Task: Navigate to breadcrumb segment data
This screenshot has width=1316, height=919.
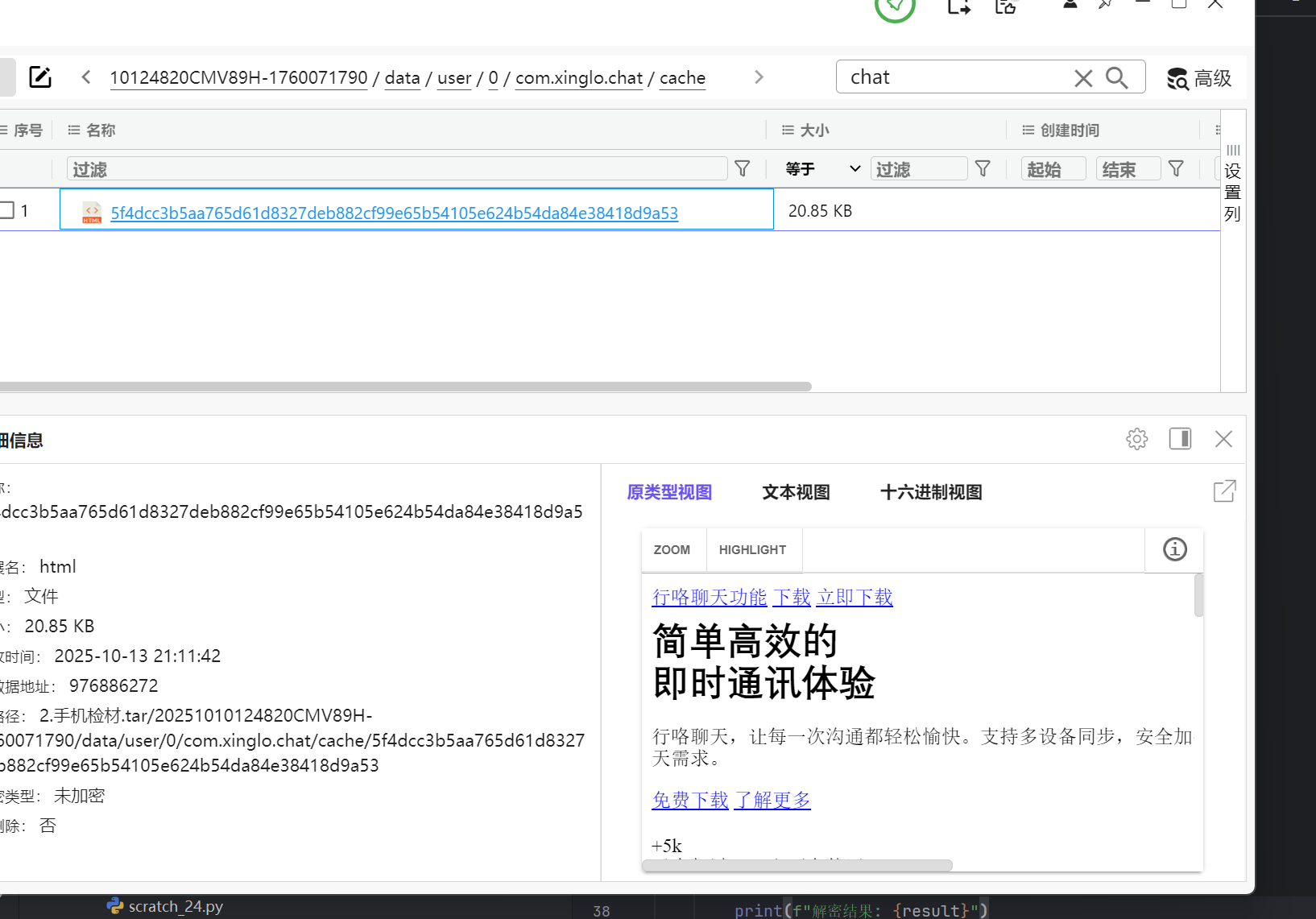Action: point(402,78)
